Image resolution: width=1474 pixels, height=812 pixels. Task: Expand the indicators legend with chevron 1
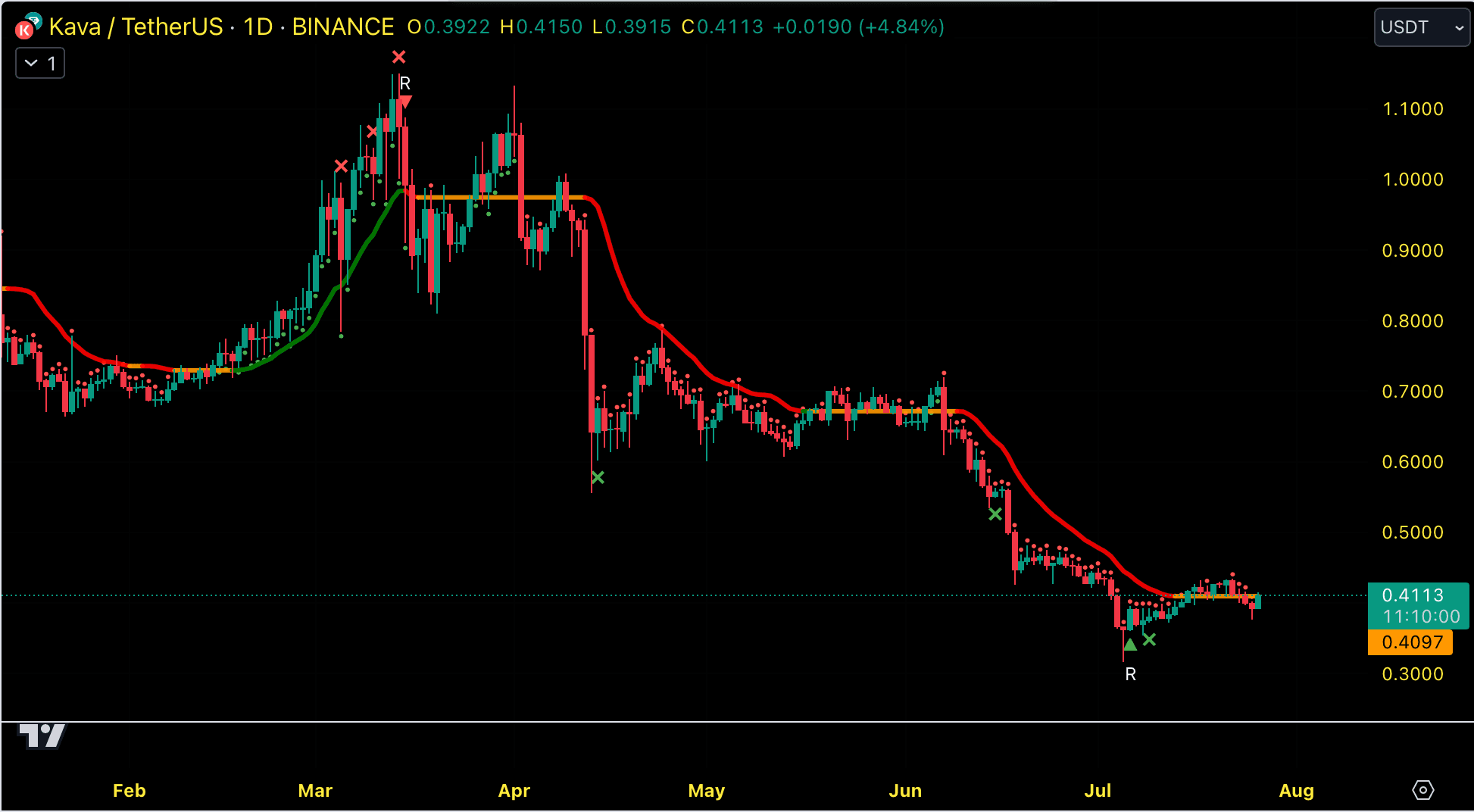pos(40,63)
